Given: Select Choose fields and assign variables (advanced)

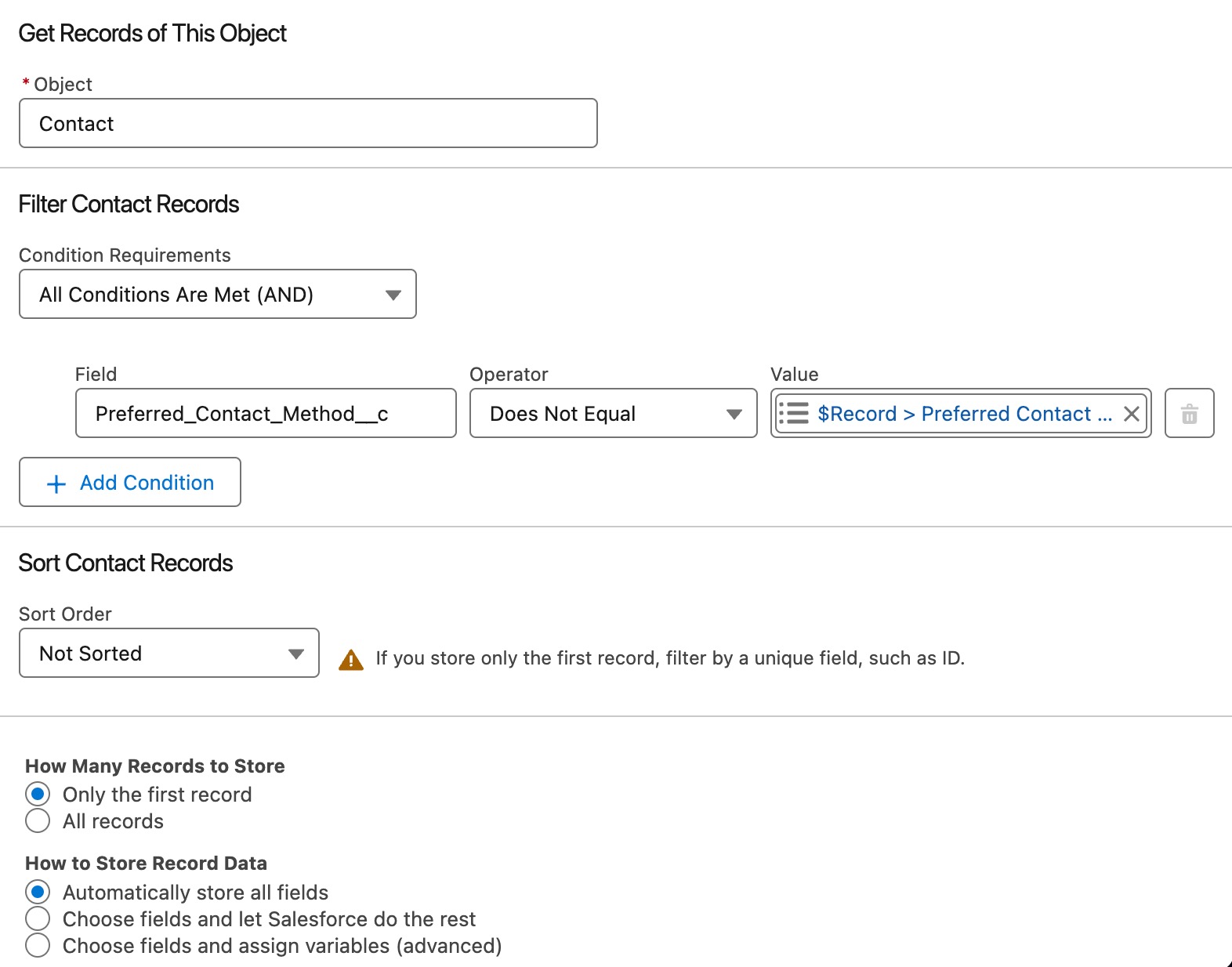Looking at the screenshot, I should coord(38,945).
